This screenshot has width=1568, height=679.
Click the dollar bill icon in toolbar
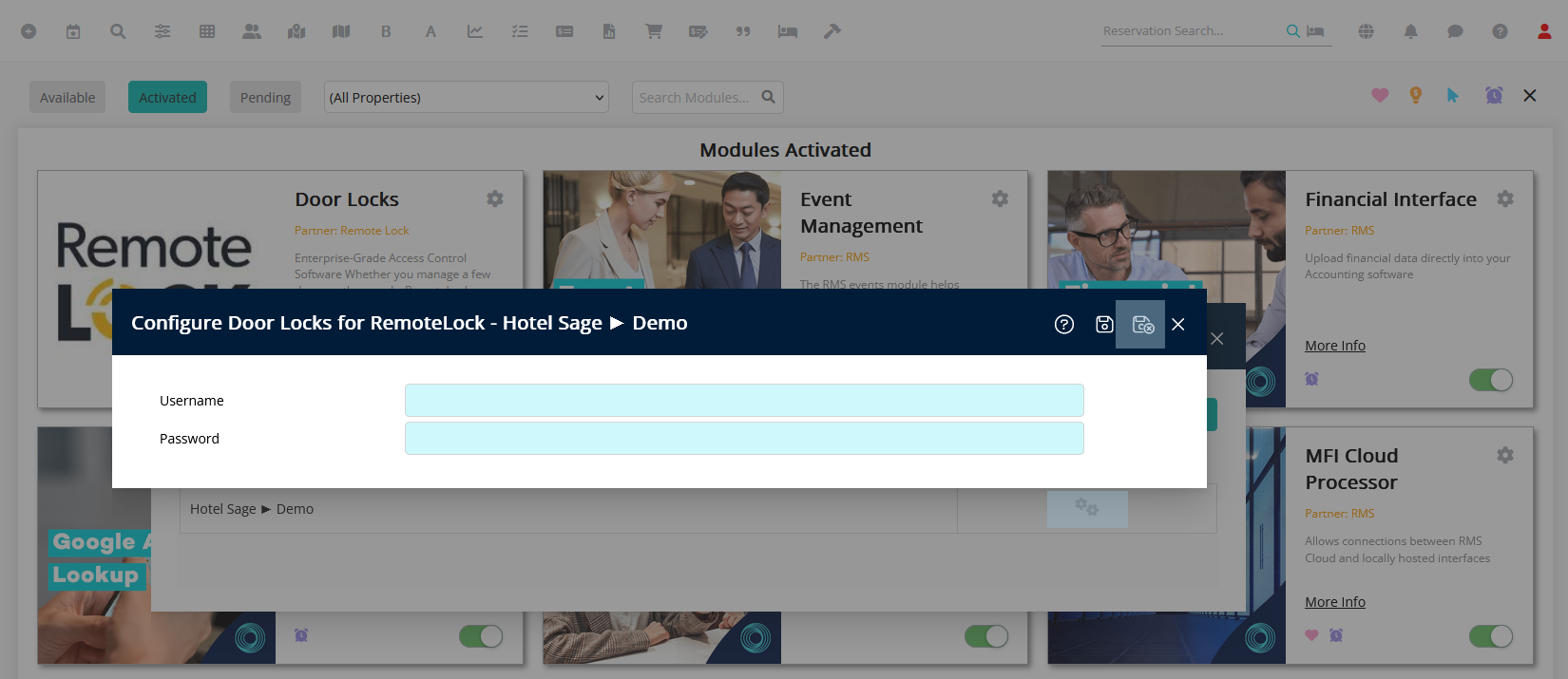pos(564,31)
